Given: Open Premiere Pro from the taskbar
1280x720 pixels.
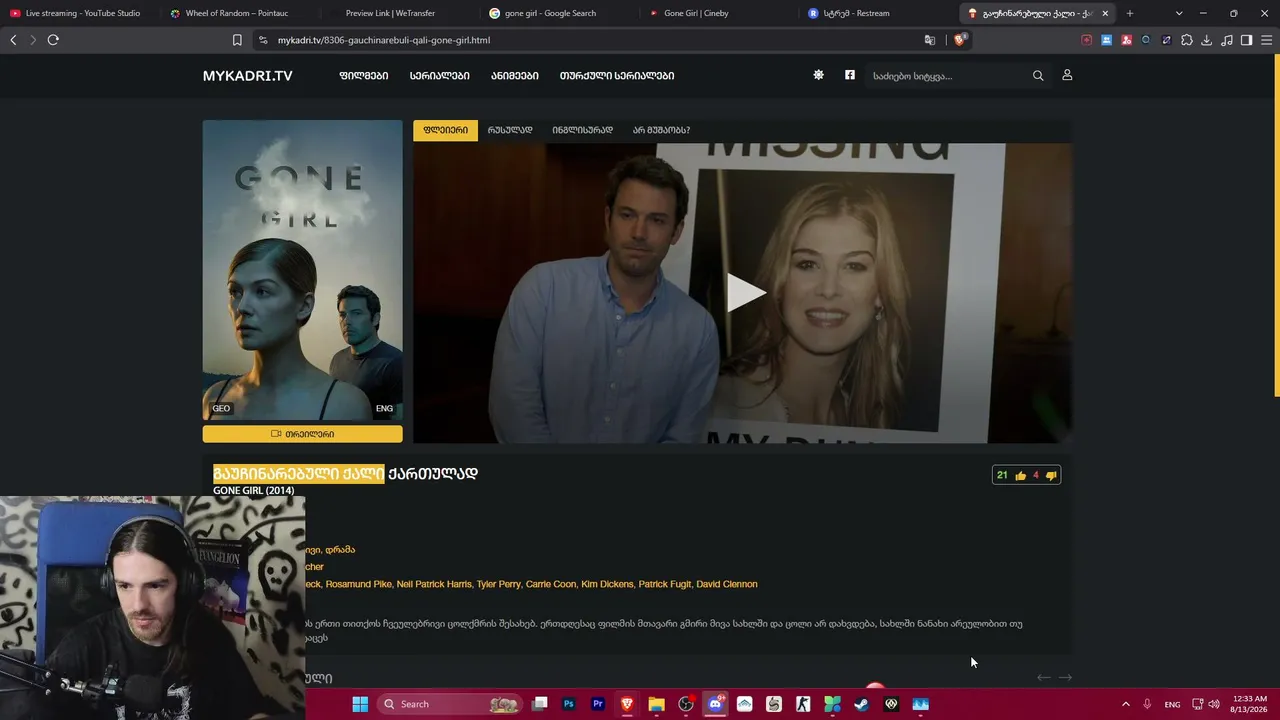Looking at the screenshot, I should point(598,704).
